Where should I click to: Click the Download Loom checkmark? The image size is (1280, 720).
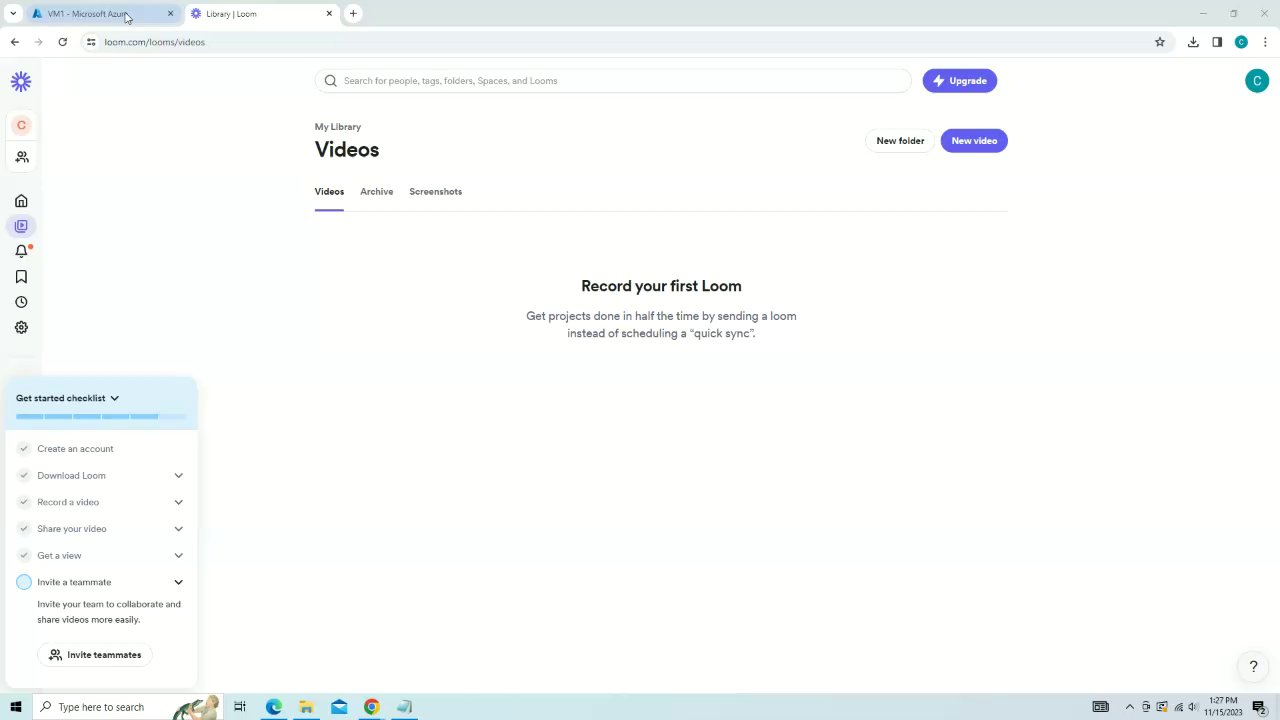click(x=24, y=476)
